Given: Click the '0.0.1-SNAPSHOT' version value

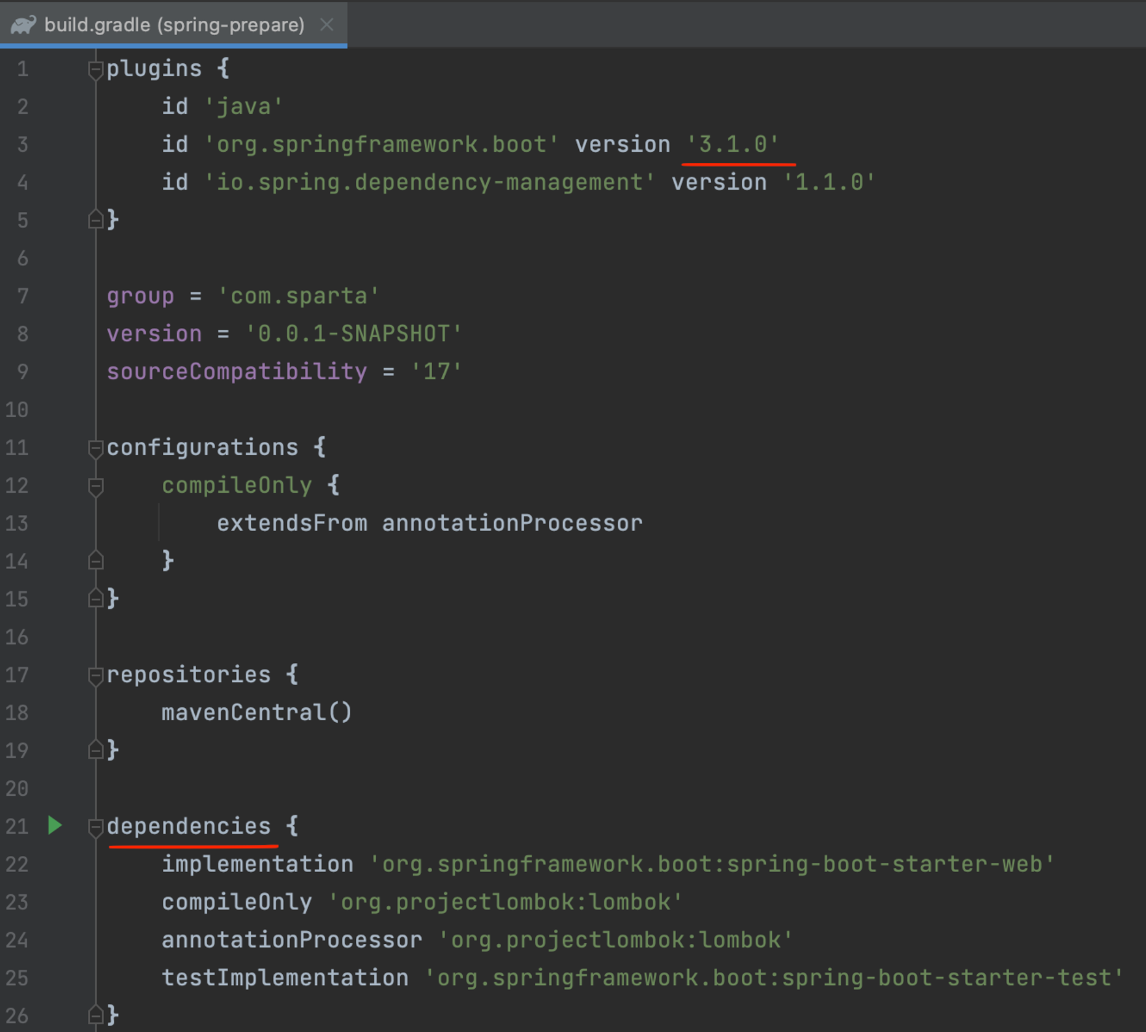Looking at the screenshot, I should click(x=354, y=334).
